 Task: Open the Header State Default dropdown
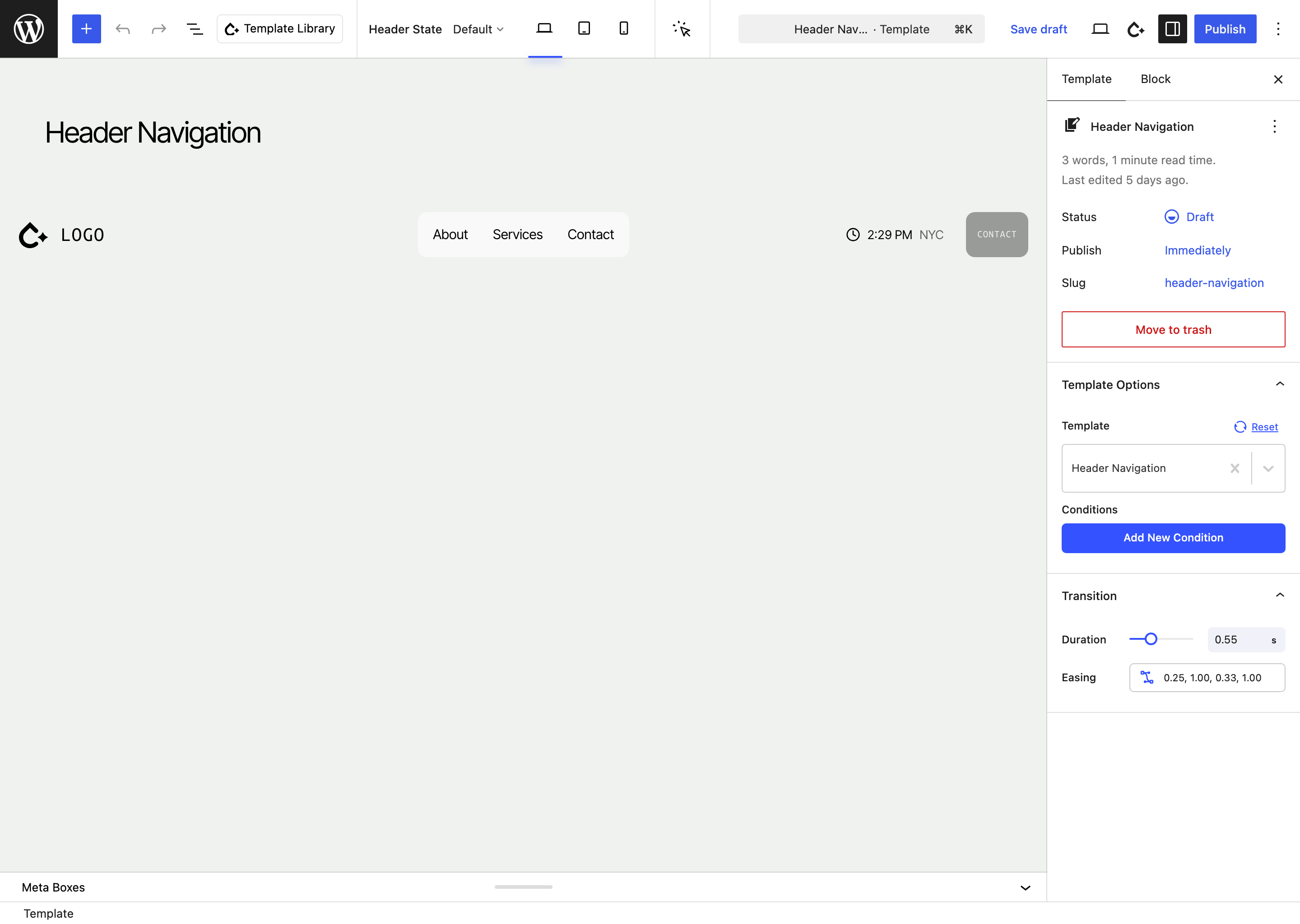pyautogui.click(x=478, y=29)
